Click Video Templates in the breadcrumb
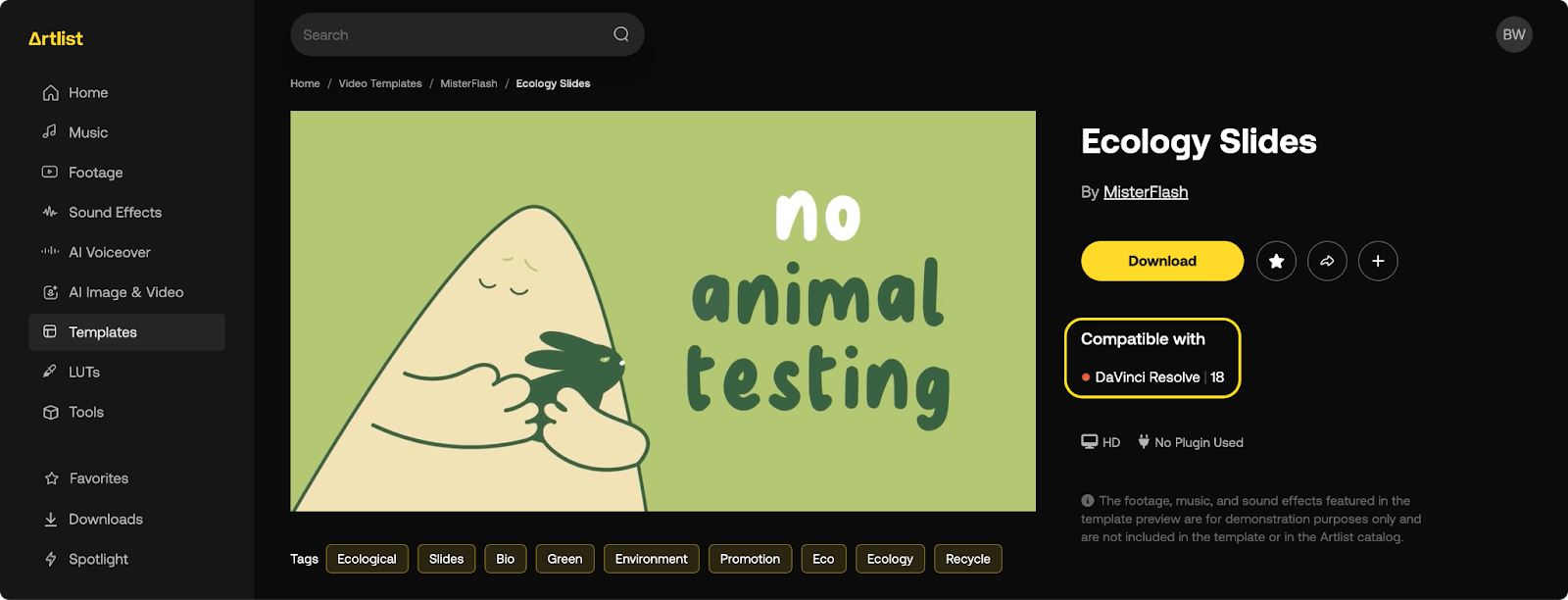 (380, 83)
